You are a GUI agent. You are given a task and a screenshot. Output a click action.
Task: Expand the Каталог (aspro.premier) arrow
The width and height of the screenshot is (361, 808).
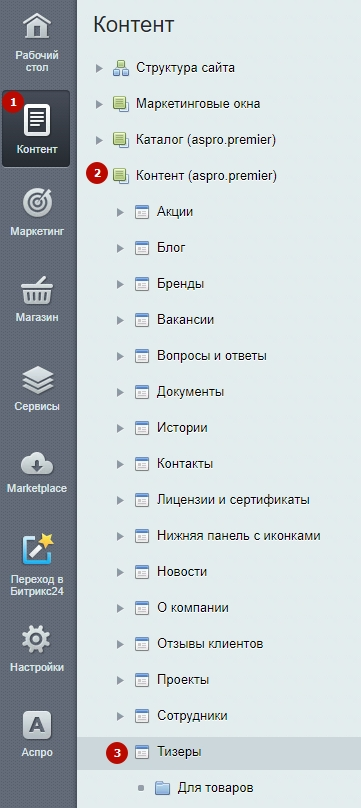tap(99, 140)
